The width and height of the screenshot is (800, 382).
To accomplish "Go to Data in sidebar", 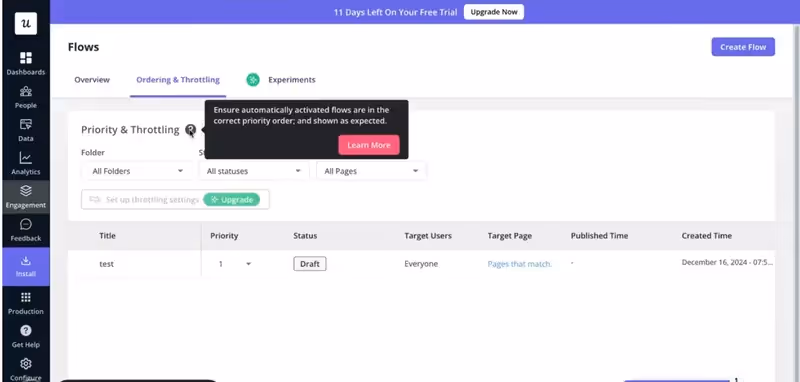I will tap(26, 130).
